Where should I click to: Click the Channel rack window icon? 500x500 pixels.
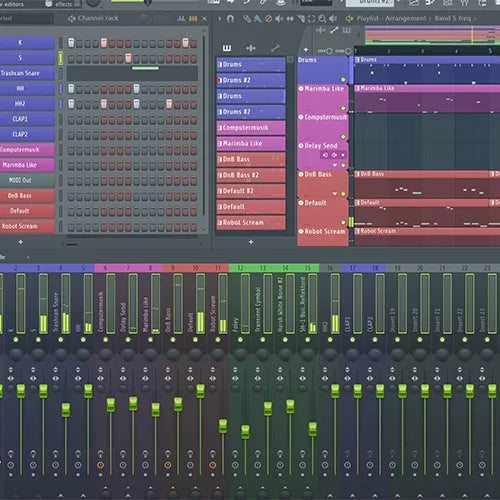click(71, 19)
